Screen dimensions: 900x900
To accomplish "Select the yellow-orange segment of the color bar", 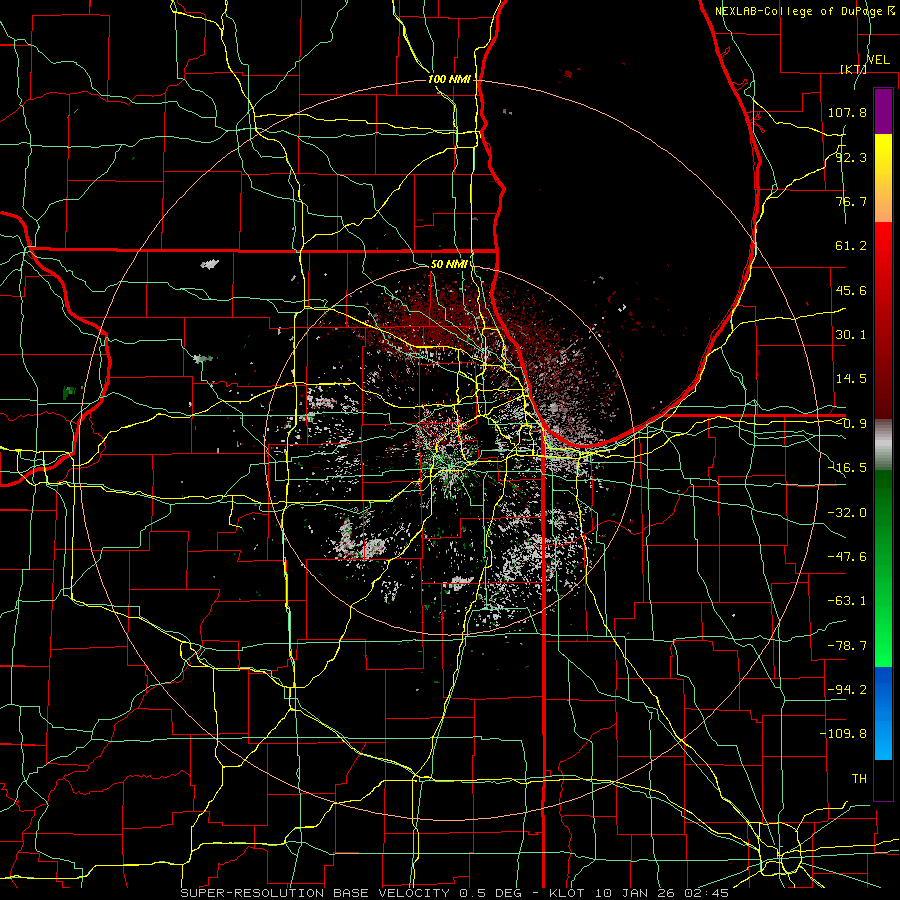I will pos(883,178).
